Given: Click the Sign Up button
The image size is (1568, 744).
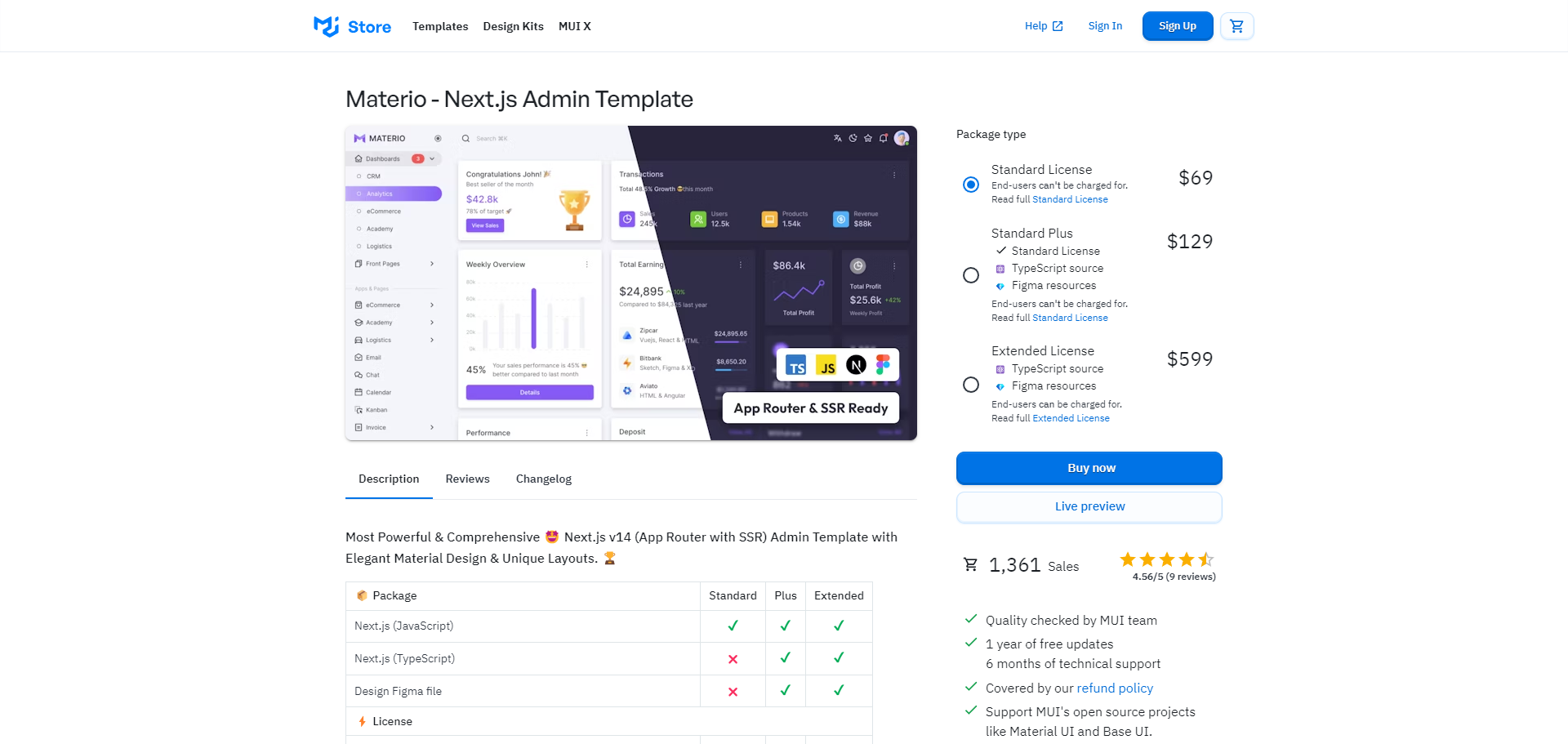Looking at the screenshot, I should (1178, 26).
